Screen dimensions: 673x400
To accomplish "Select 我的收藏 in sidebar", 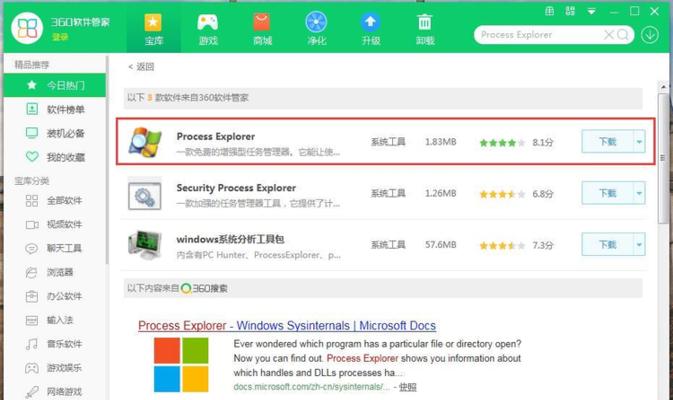I will pos(55,157).
